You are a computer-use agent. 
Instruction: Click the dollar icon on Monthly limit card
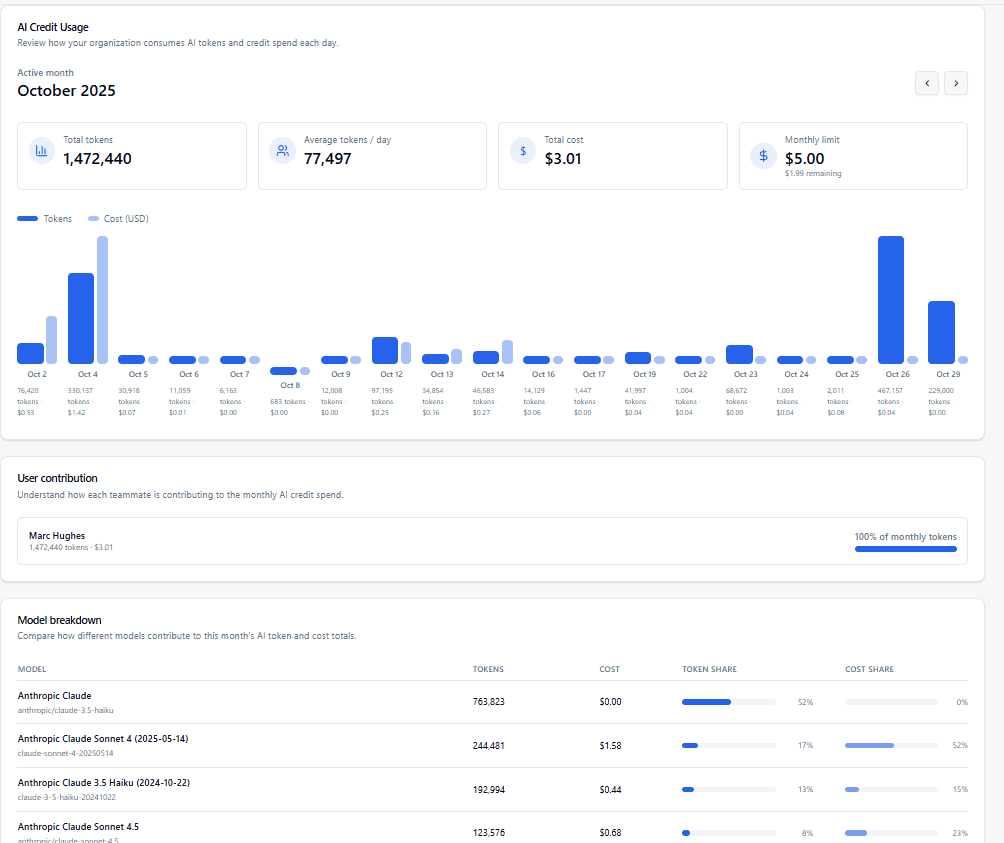click(762, 156)
